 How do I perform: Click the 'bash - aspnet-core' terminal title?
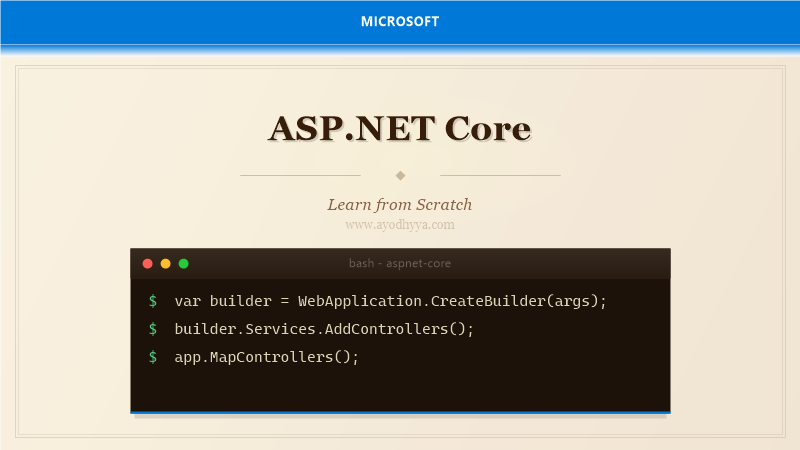pos(400,263)
